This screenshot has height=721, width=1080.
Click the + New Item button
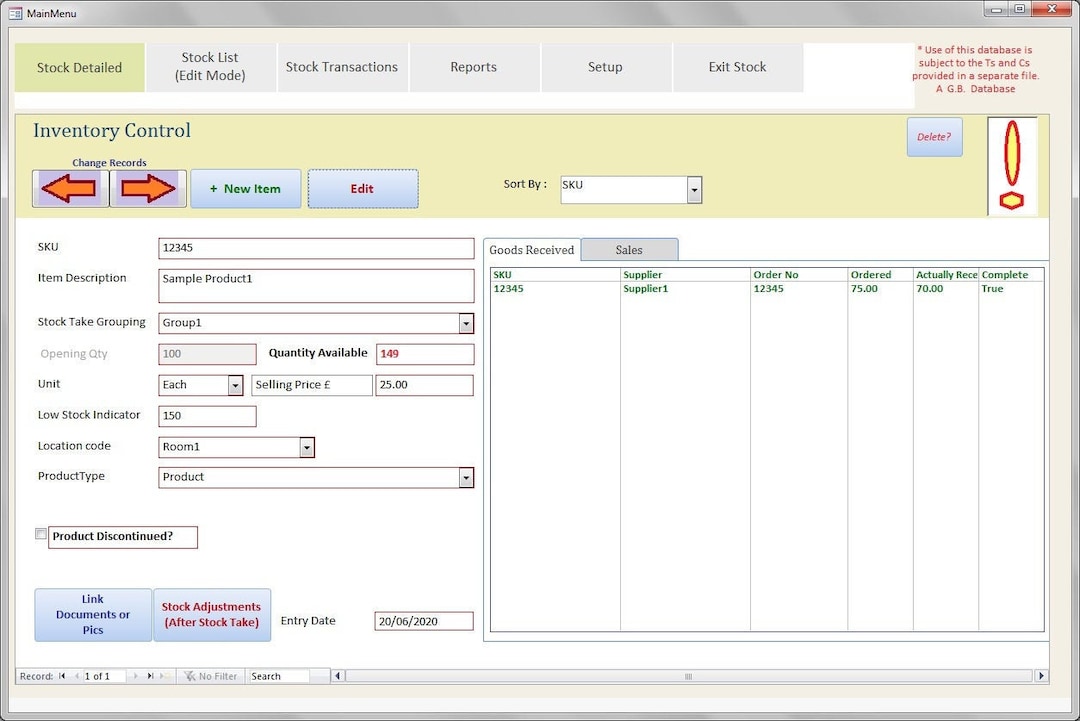pos(245,188)
